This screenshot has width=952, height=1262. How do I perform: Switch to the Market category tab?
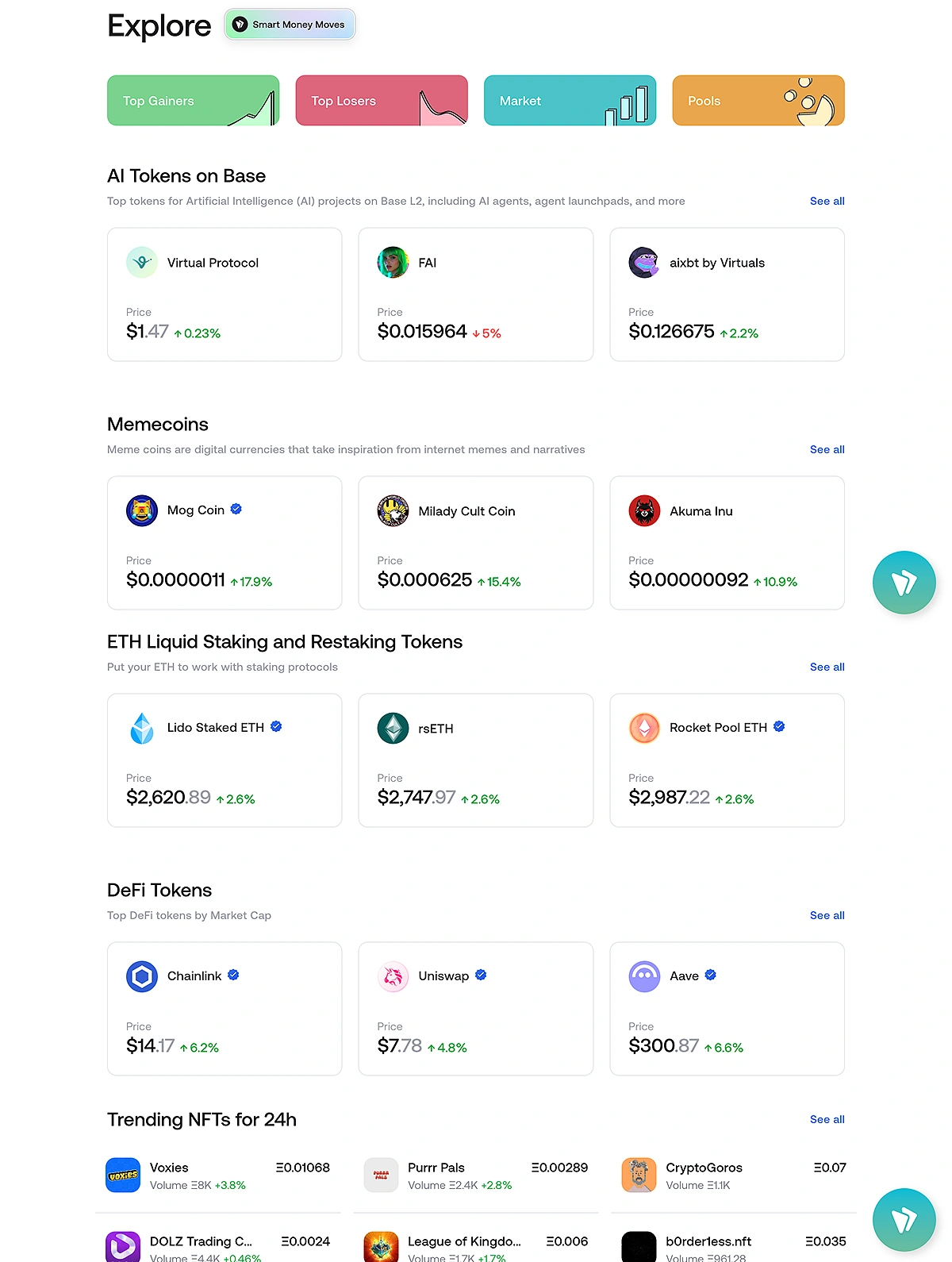click(570, 101)
